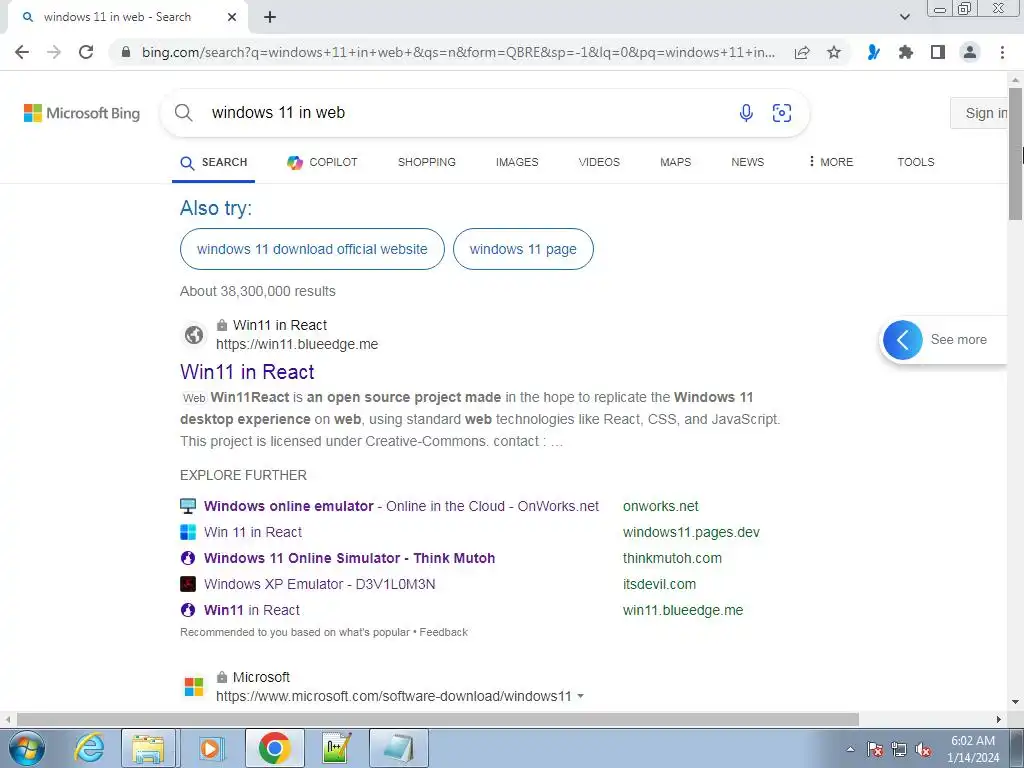Viewport: 1024px width, 768px height.
Task: Click the thinkmutoh.com domain text
Action: tap(672, 558)
